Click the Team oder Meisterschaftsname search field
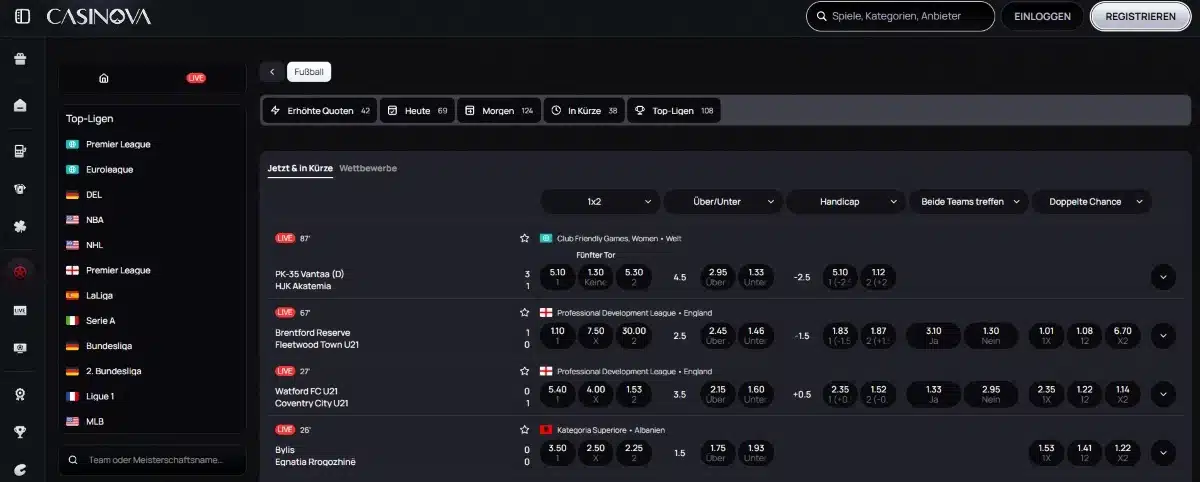Image resolution: width=1200 pixels, height=482 pixels. tap(152, 460)
